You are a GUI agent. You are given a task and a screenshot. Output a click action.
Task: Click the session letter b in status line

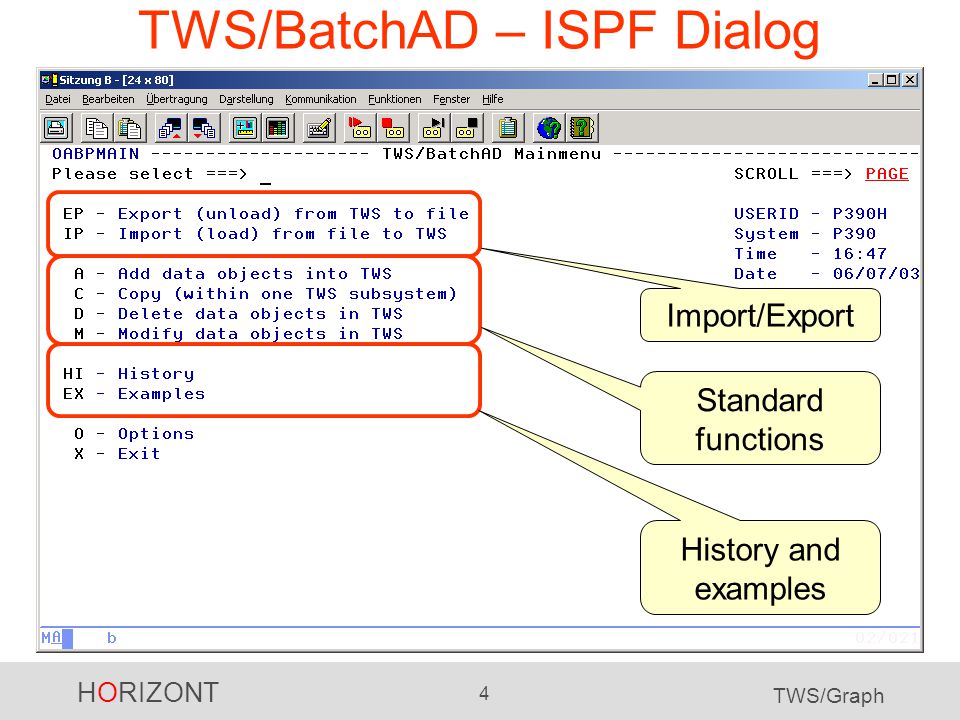pos(111,638)
